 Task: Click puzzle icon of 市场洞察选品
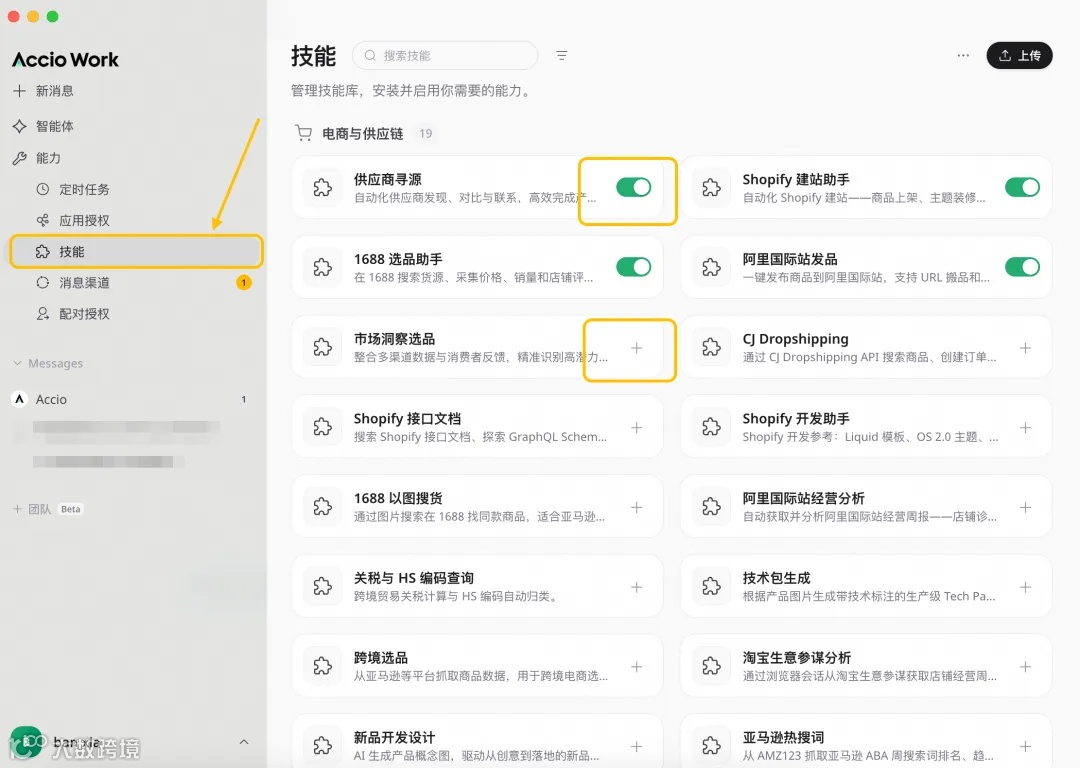click(x=322, y=347)
